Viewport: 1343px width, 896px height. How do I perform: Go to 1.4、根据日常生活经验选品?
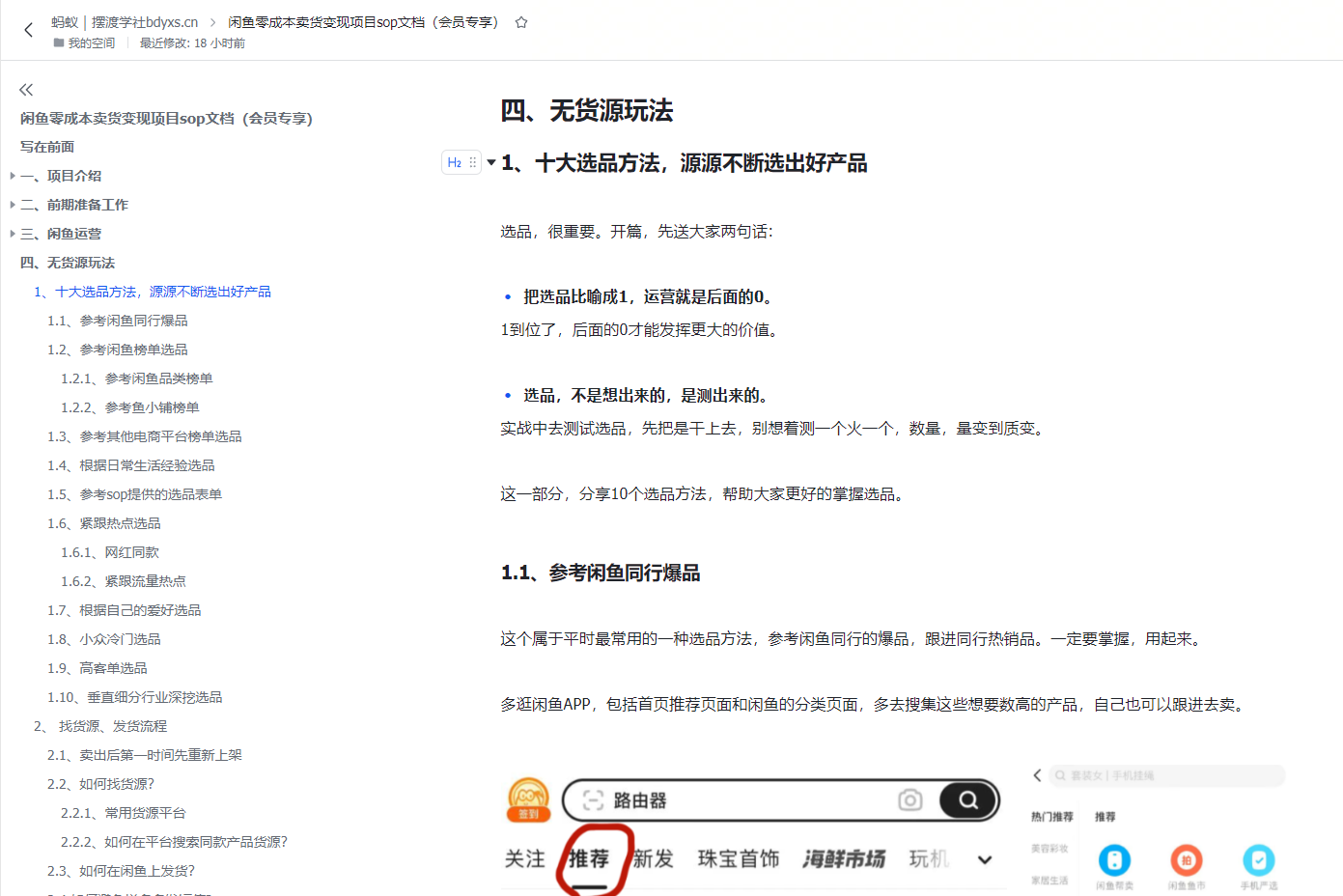[131, 465]
